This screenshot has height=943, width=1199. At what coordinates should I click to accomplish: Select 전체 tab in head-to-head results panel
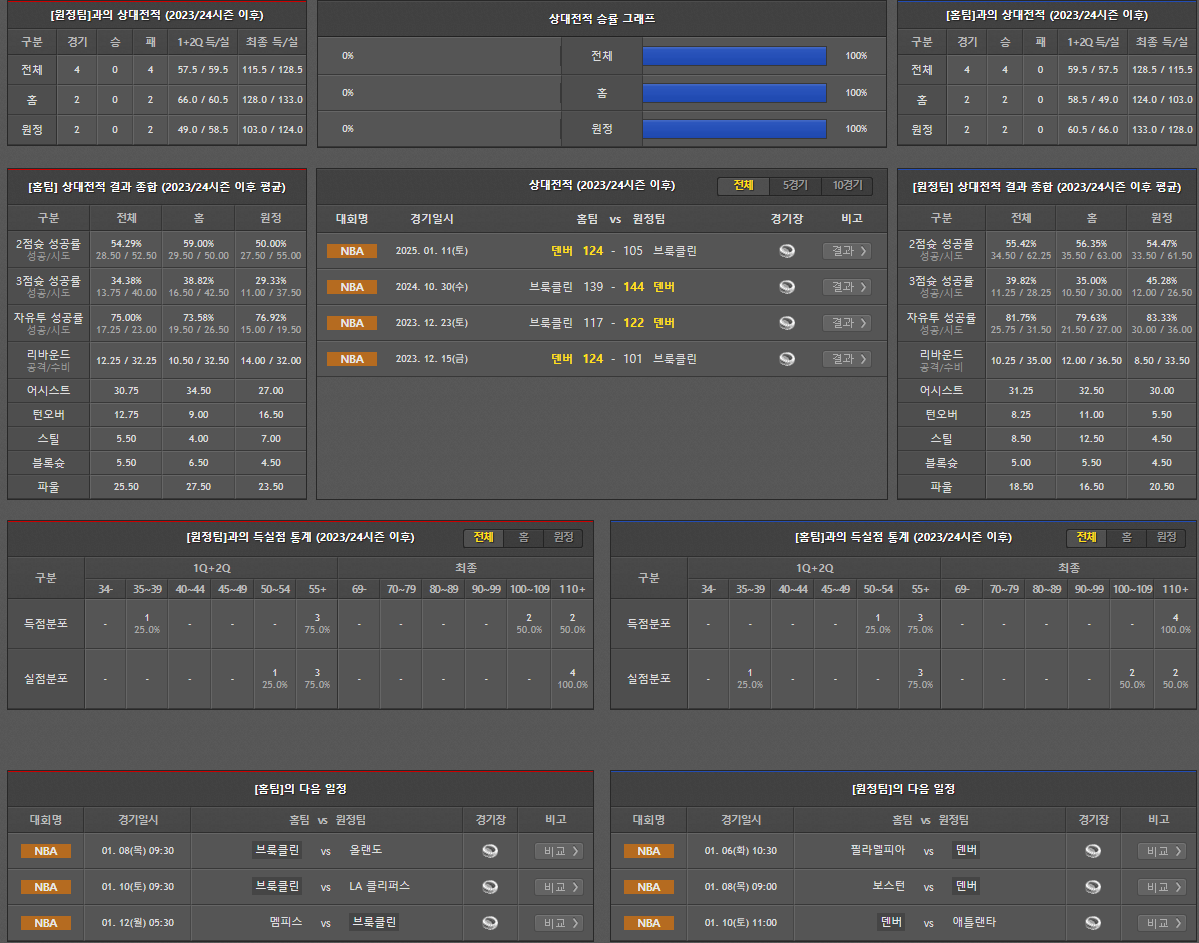[743, 186]
